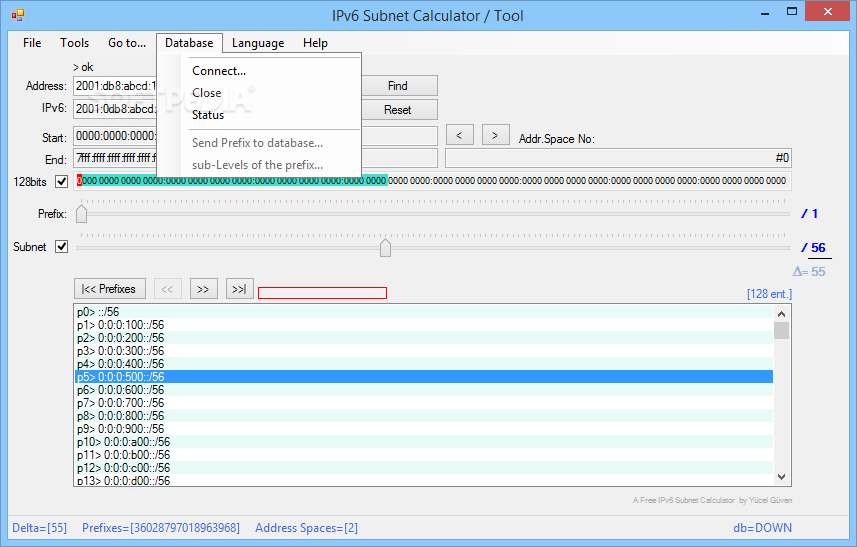The width and height of the screenshot is (857, 547).
Task: Maximize the IPv6 Subnet Calculator window
Action: (x=792, y=12)
